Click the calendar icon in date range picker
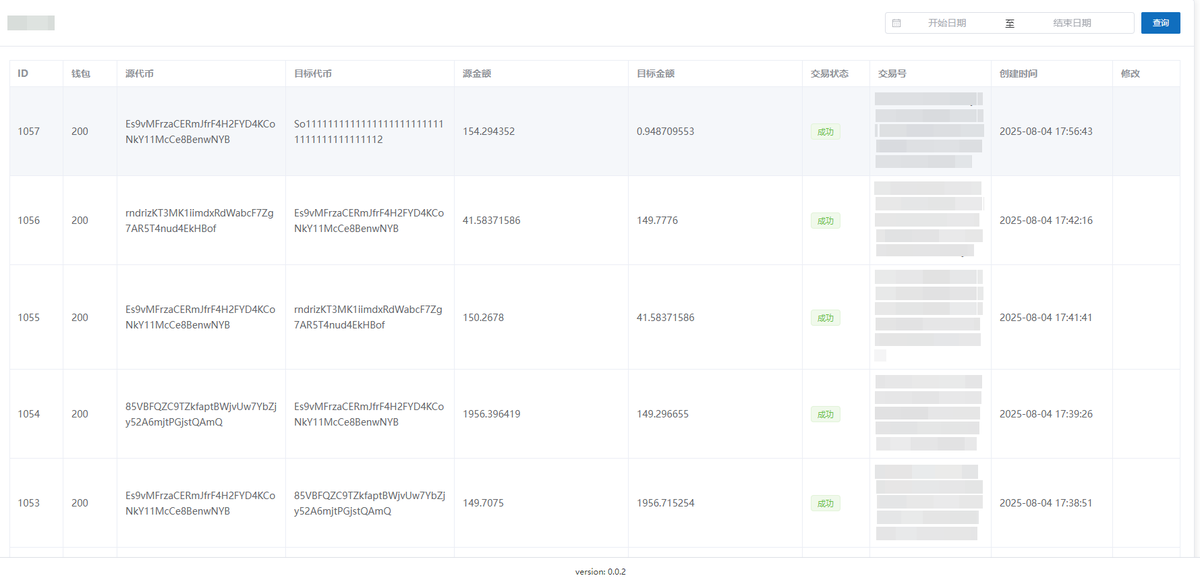This screenshot has height=578, width=1200. click(x=896, y=23)
